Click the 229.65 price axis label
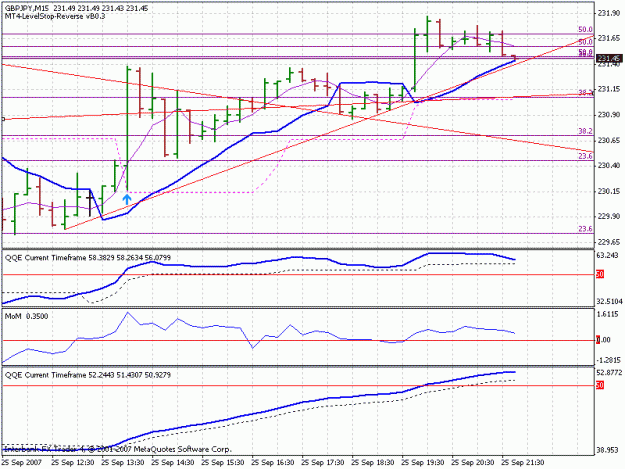625x469 pixels. tap(609, 242)
